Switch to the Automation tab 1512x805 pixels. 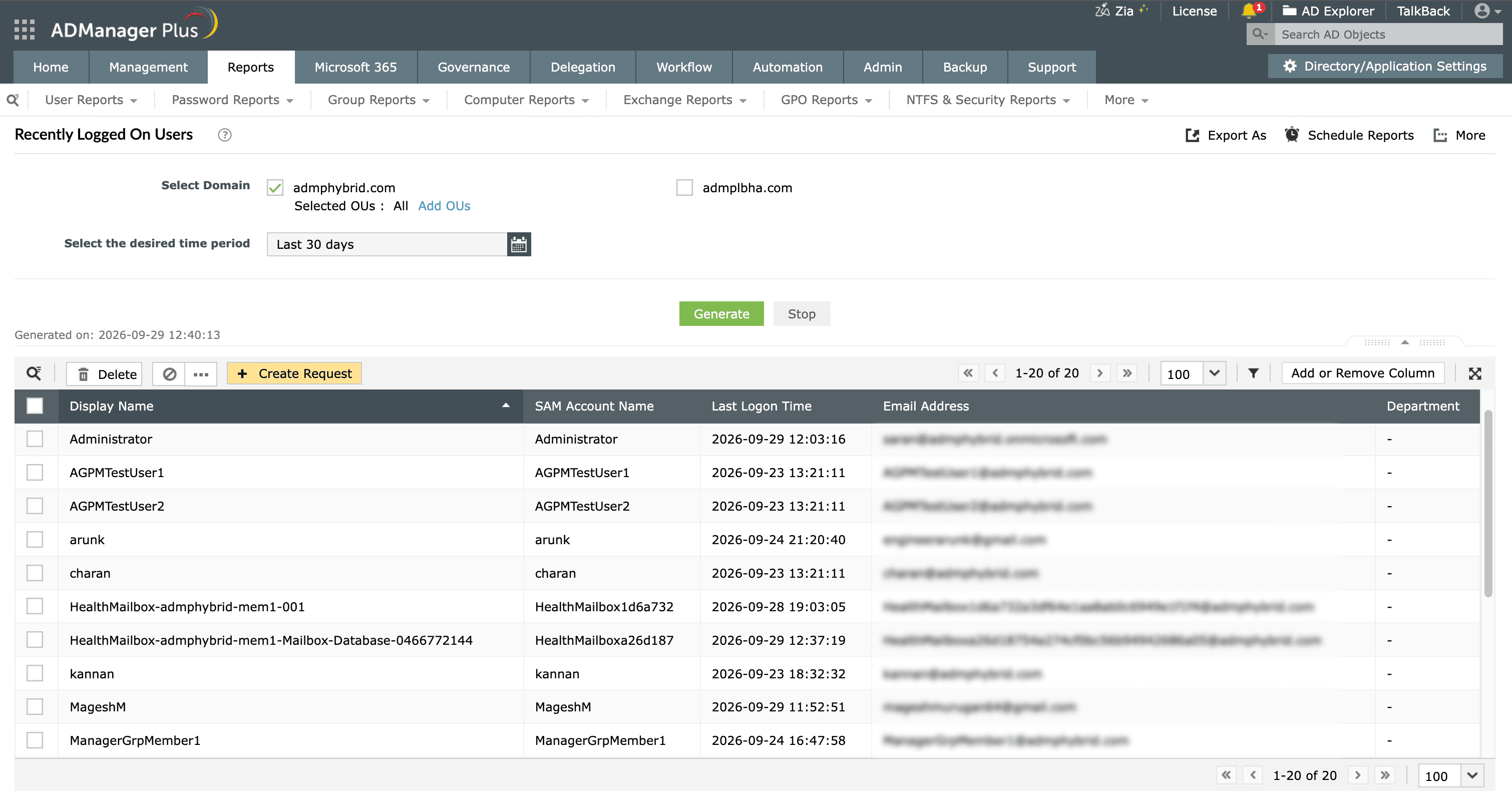coord(788,67)
